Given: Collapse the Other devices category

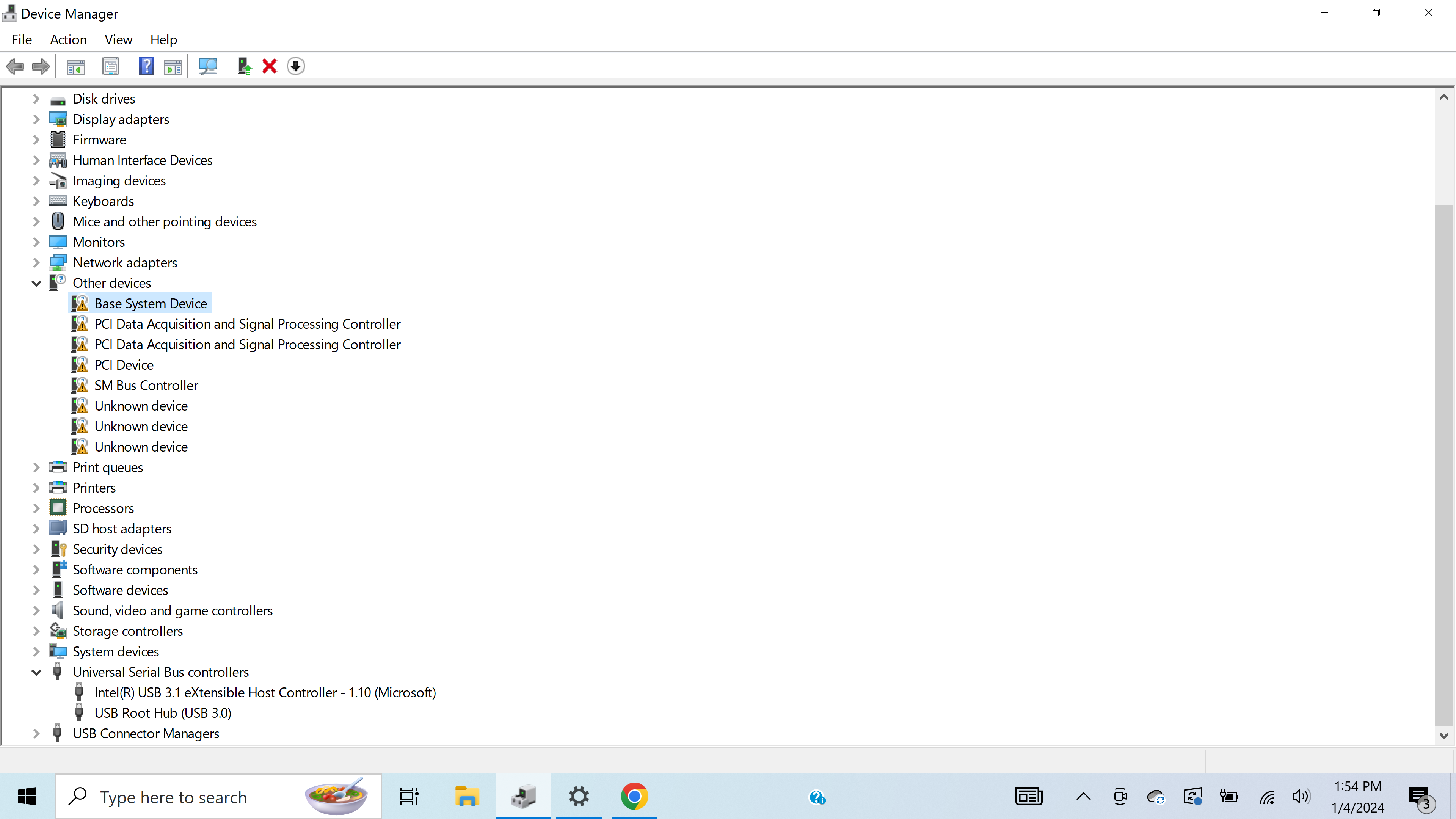Looking at the screenshot, I should (x=36, y=282).
